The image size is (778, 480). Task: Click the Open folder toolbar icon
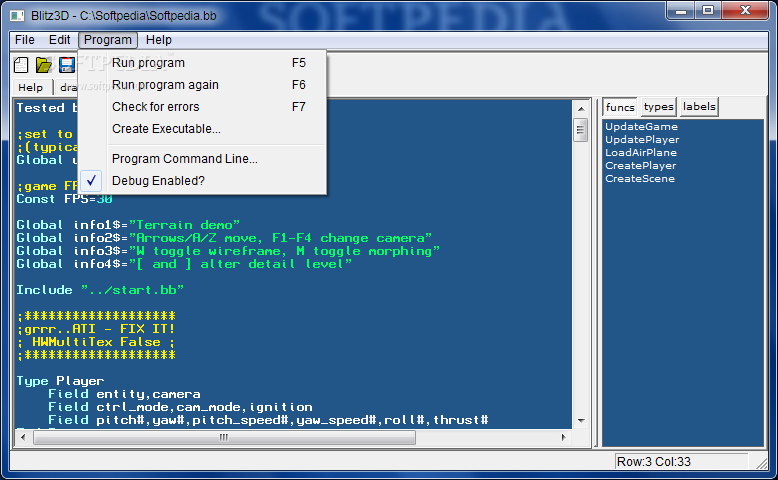[44, 65]
